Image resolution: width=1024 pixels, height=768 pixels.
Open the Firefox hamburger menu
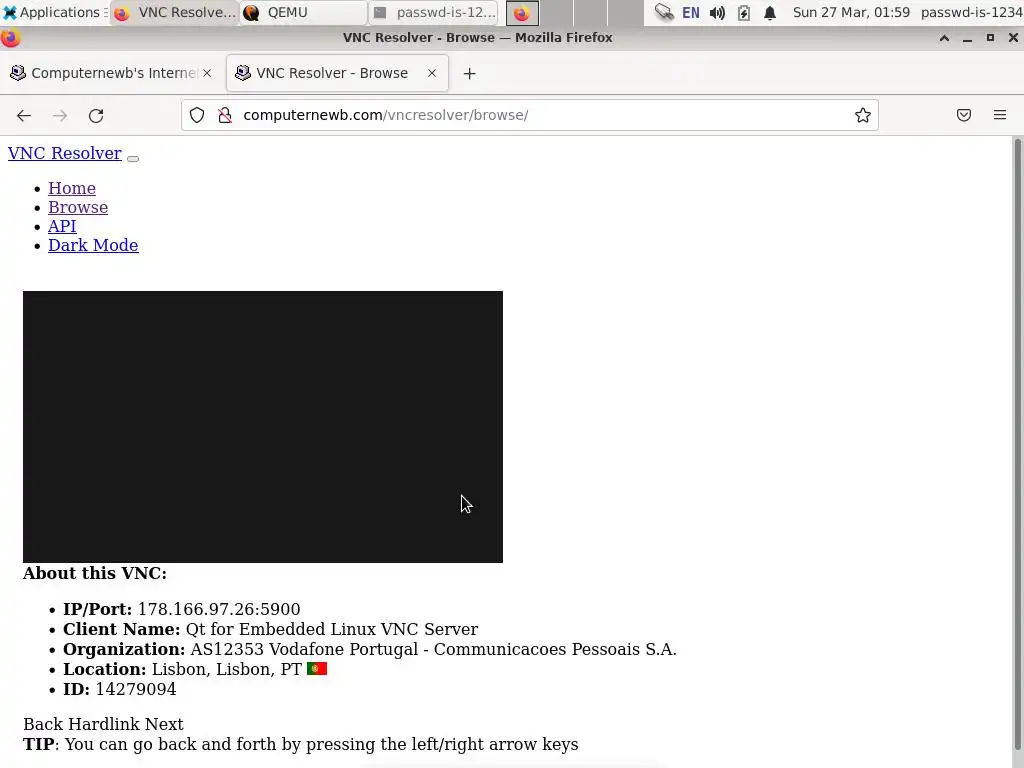click(x=1000, y=115)
